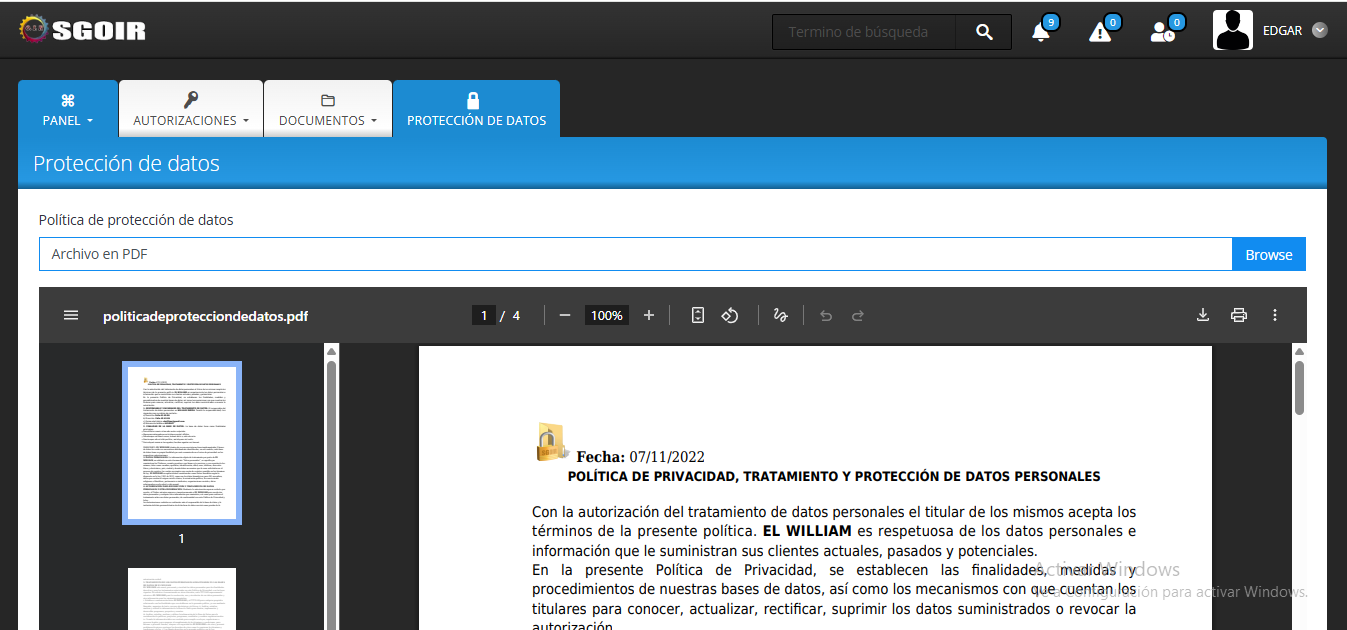
Task: Download the PDF document
Action: 1203,315
